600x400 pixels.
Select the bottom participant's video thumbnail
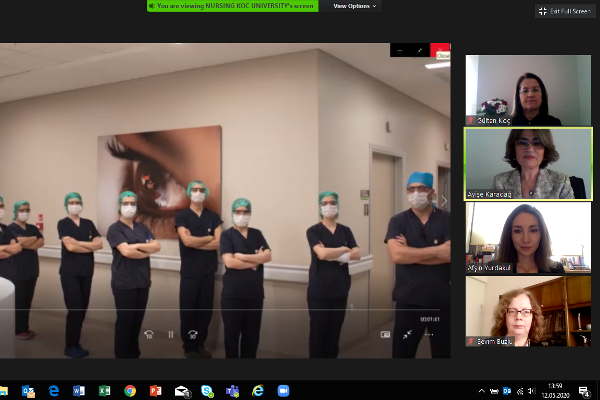click(x=528, y=311)
